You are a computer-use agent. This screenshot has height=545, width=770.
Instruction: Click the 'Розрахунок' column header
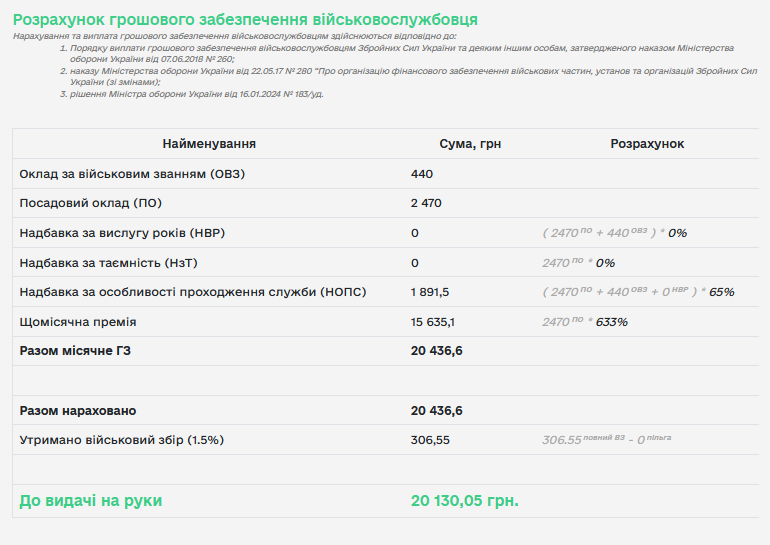click(647, 144)
